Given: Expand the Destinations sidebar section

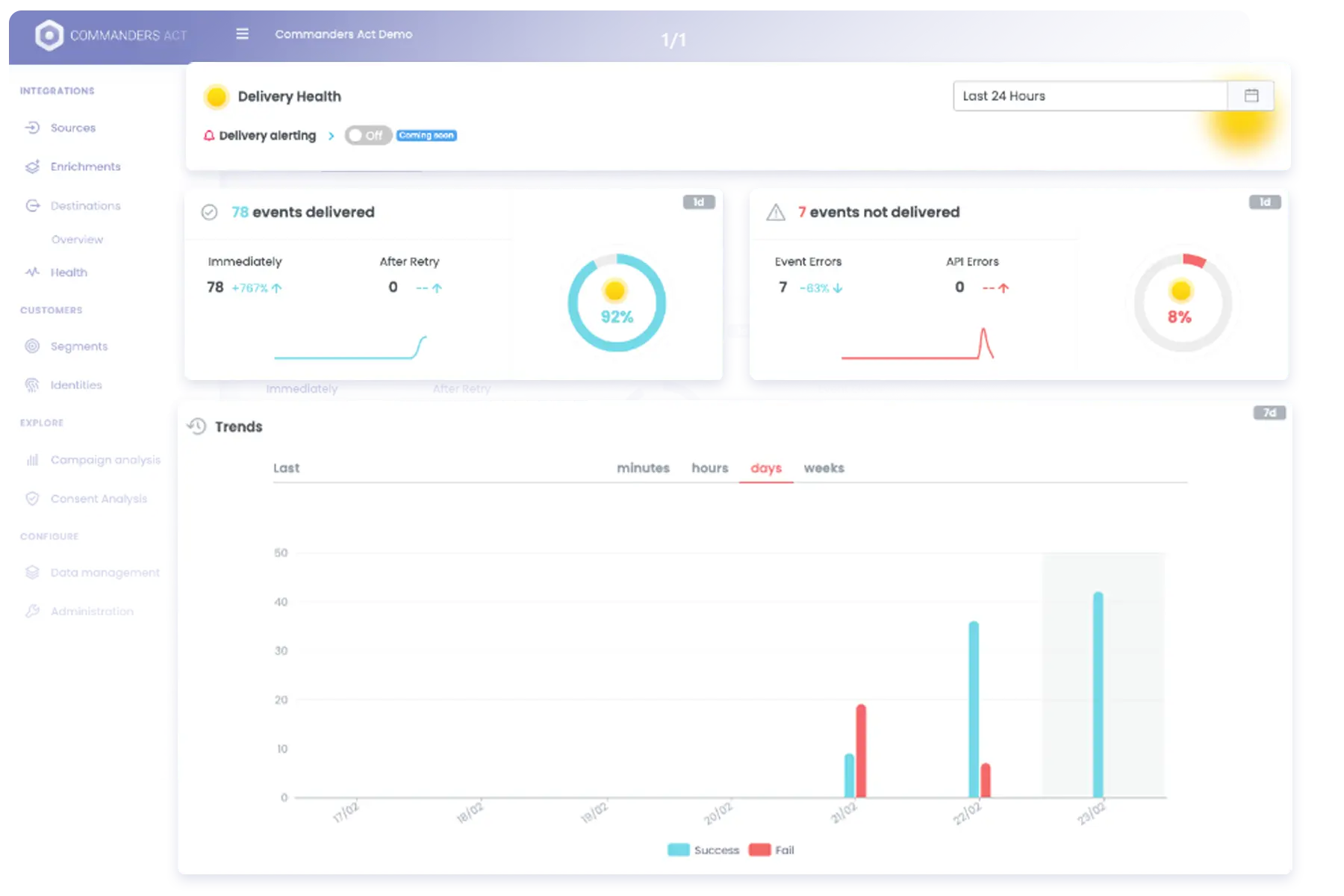Looking at the screenshot, I should [85, 205].
